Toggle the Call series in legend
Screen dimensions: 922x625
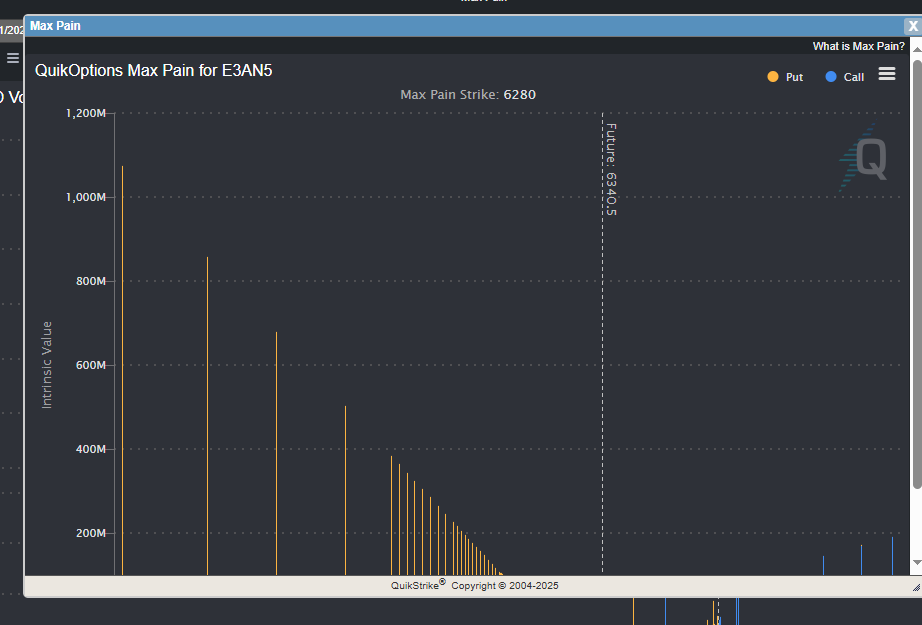pos(845,77)
